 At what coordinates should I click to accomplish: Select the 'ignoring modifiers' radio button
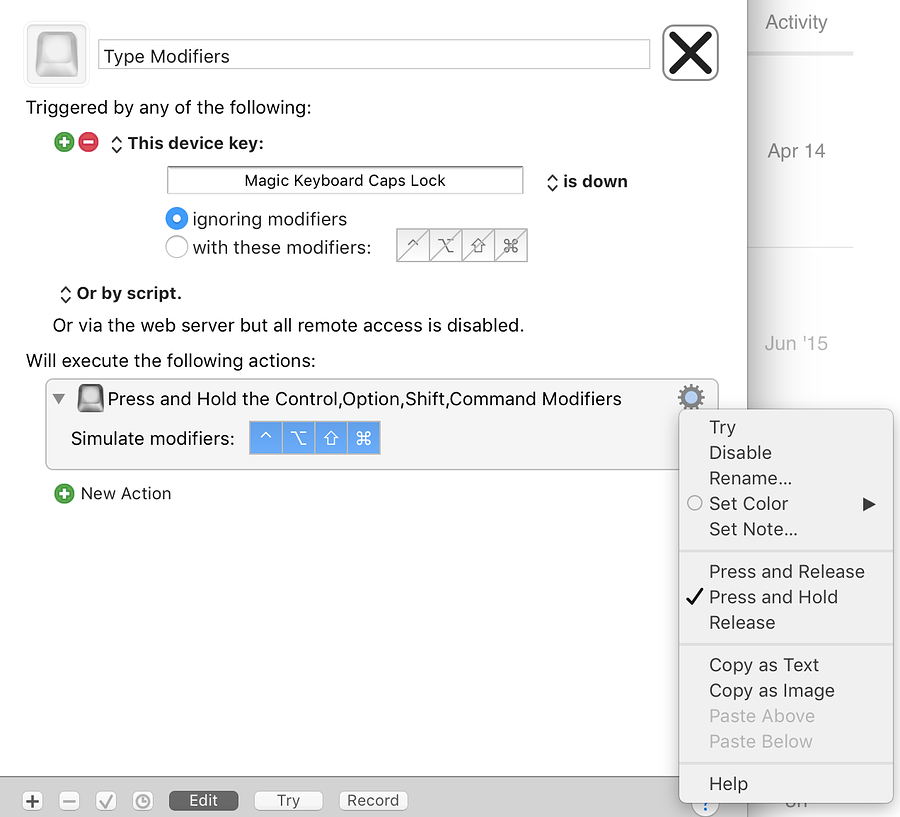(x=177, y=219)
